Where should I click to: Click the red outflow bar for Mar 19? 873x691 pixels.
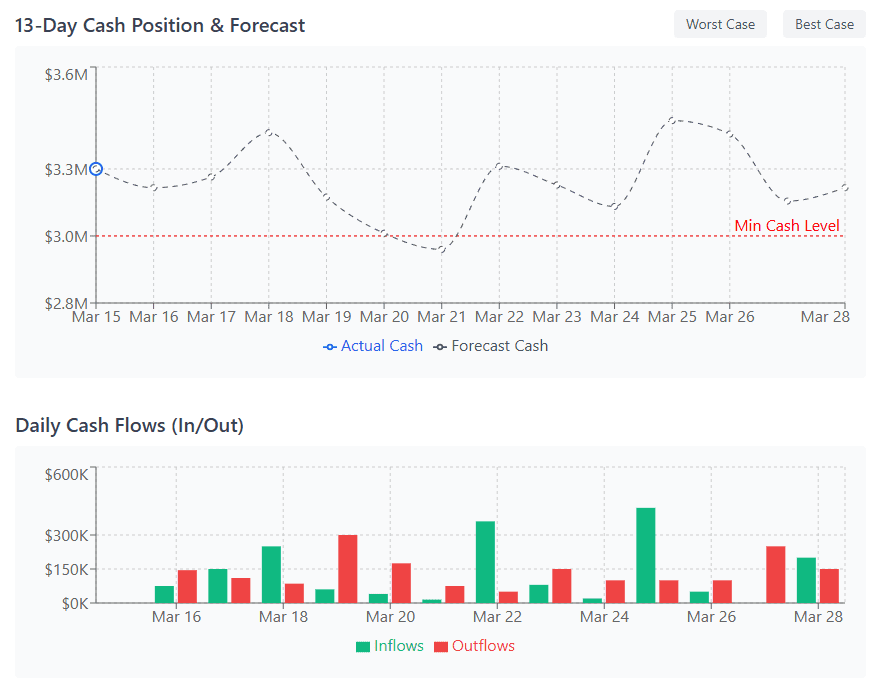tap(348, 569)
